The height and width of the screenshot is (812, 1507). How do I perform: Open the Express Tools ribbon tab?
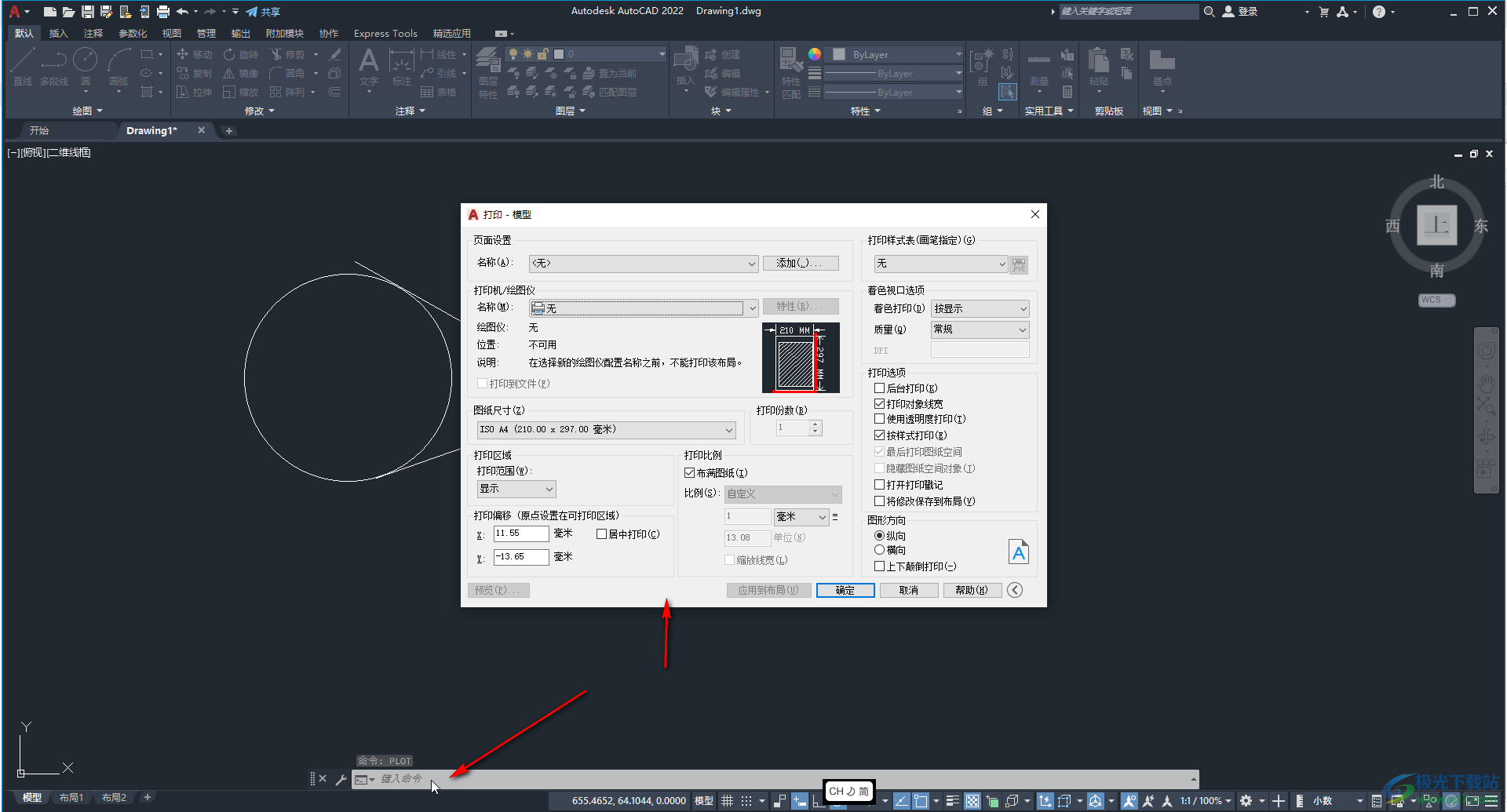point(385,34)
